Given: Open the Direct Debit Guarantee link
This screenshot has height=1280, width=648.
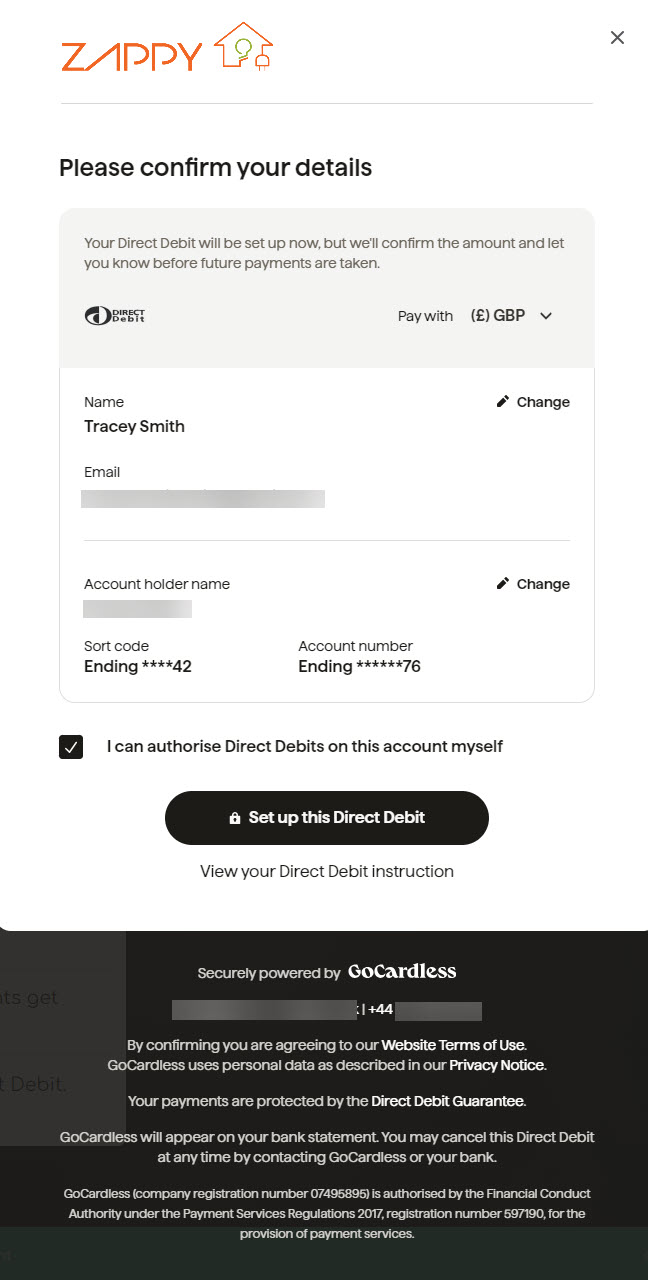Looking at the screenshot, I should click(447, 1101).
